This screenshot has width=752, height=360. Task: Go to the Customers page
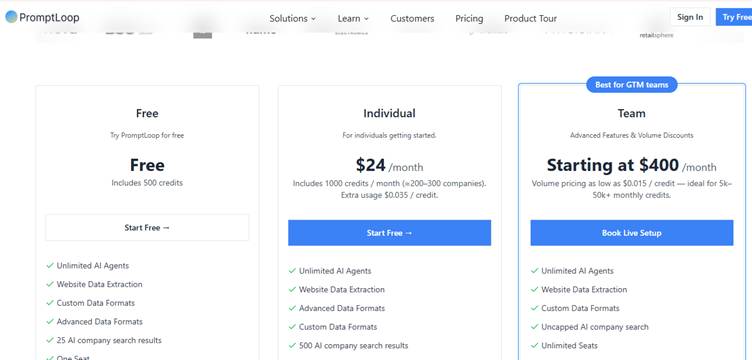point(412,19)
